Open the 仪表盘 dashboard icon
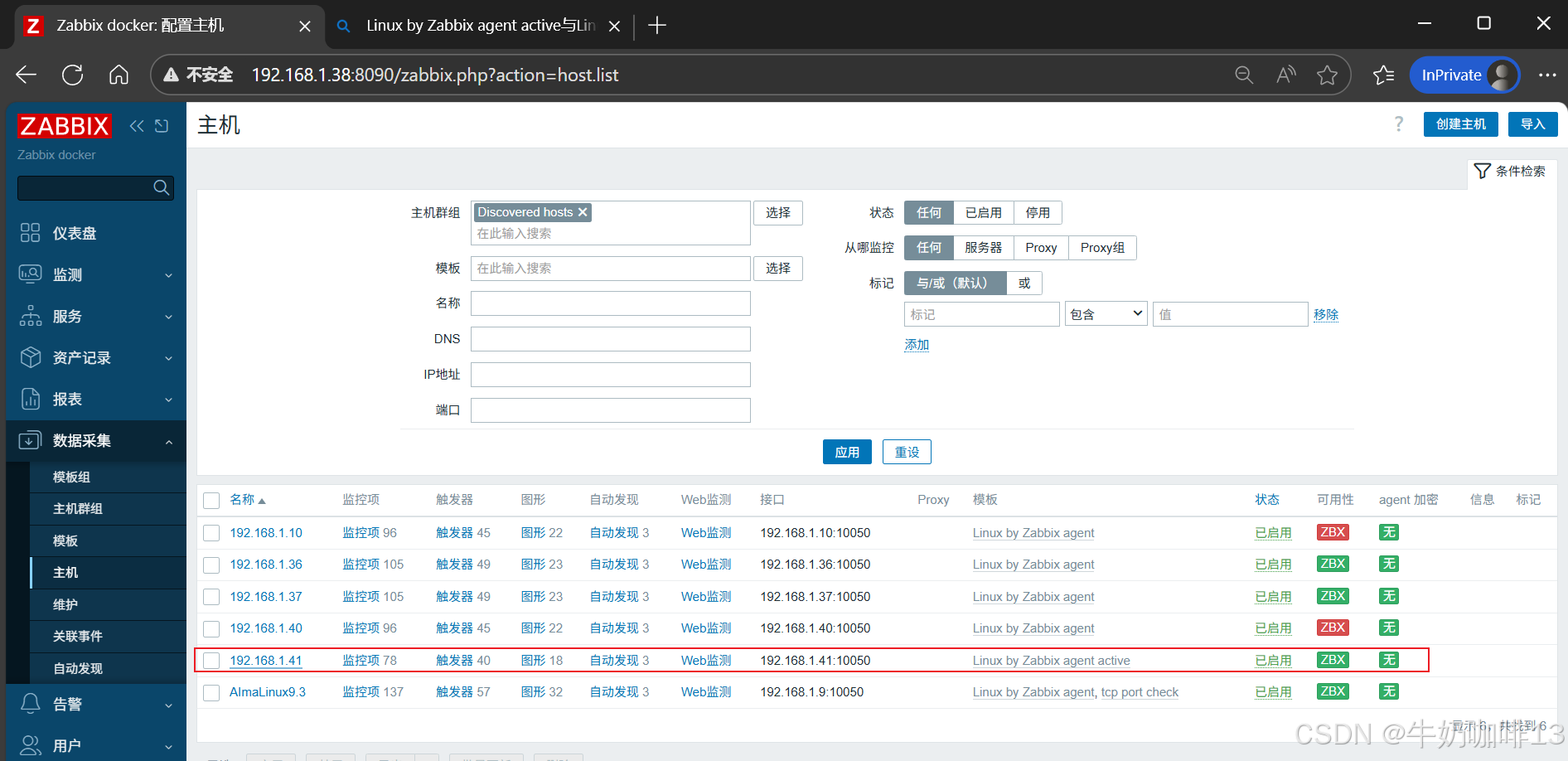Image resolution: width=1568 pixels, height=761 pixels. pyautogui.click(x=30, y=233)
